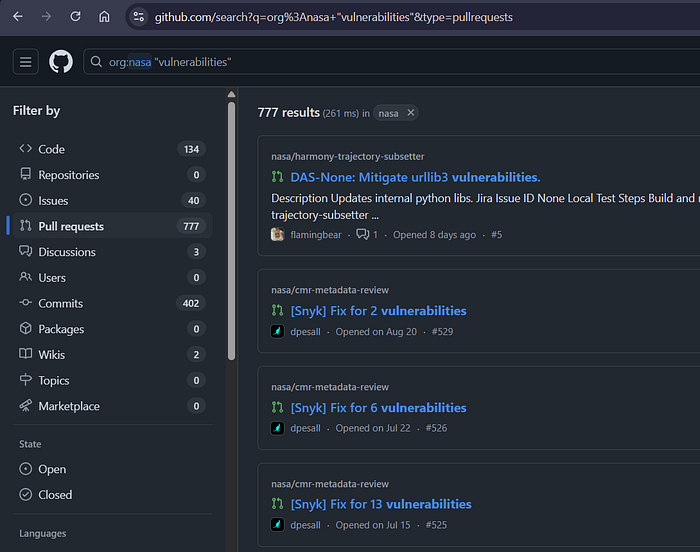
Task: Click the filter sidebar scrollbar thumb
Action: [231, 231]
